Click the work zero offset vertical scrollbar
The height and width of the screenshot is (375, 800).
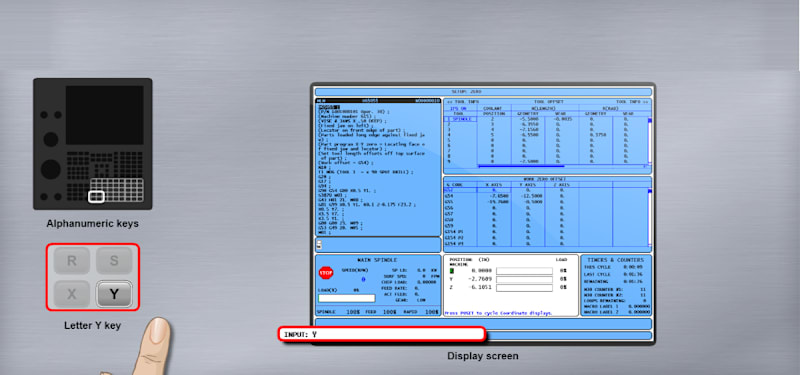(x=650, y=218)
